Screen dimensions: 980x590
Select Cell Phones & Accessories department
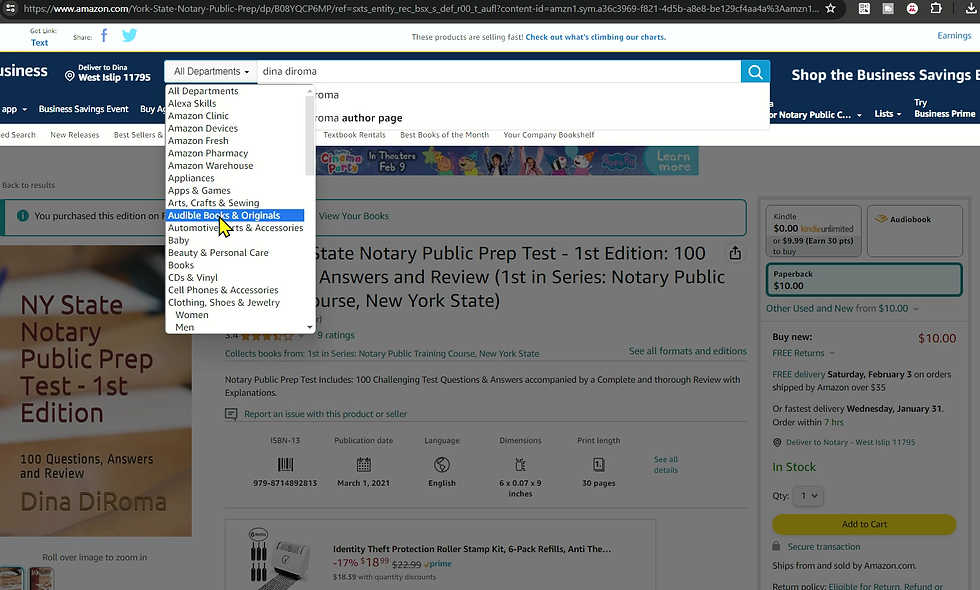click(x=223, y=290)
